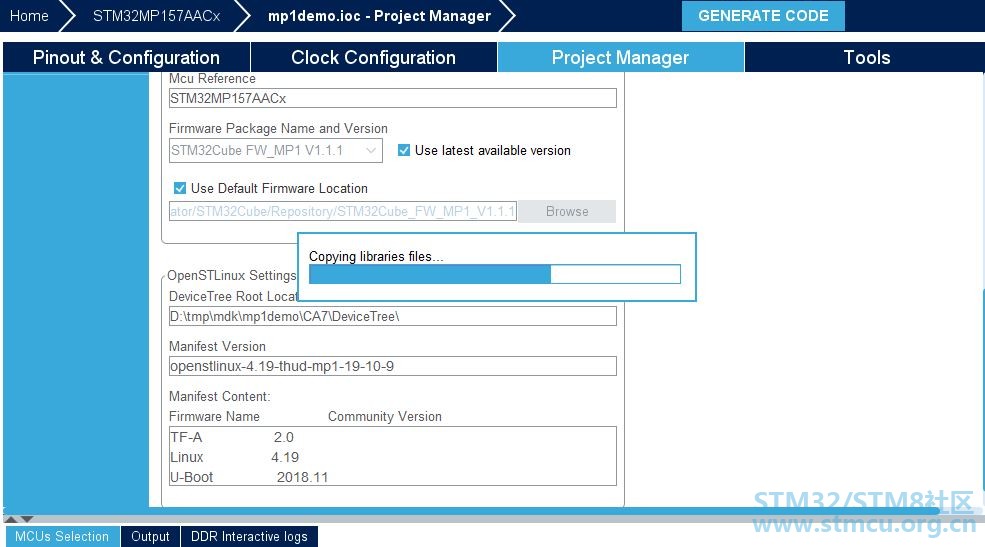Screen dimensions: 985x547
Task: Click the Browse button
Action: pos(567,211)
